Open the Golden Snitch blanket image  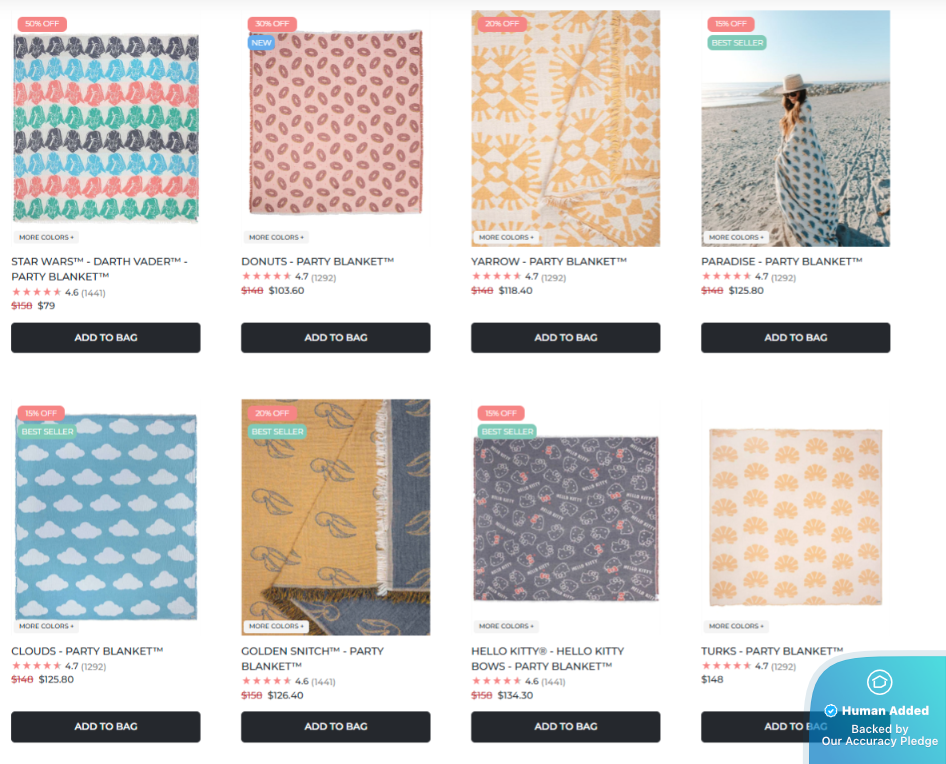(336, 515)
